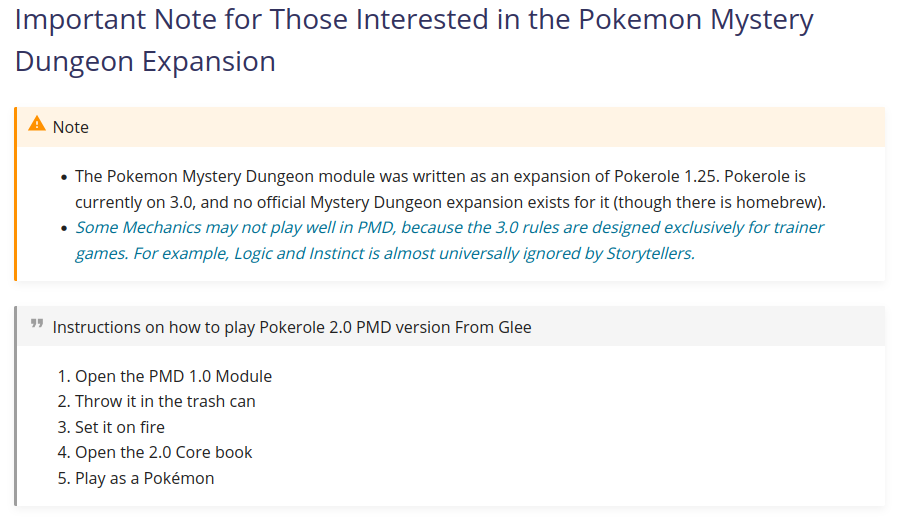Select the "Dungeon Expansion" heading line
This screenshot has width=903, height=528.
[145, 61]
